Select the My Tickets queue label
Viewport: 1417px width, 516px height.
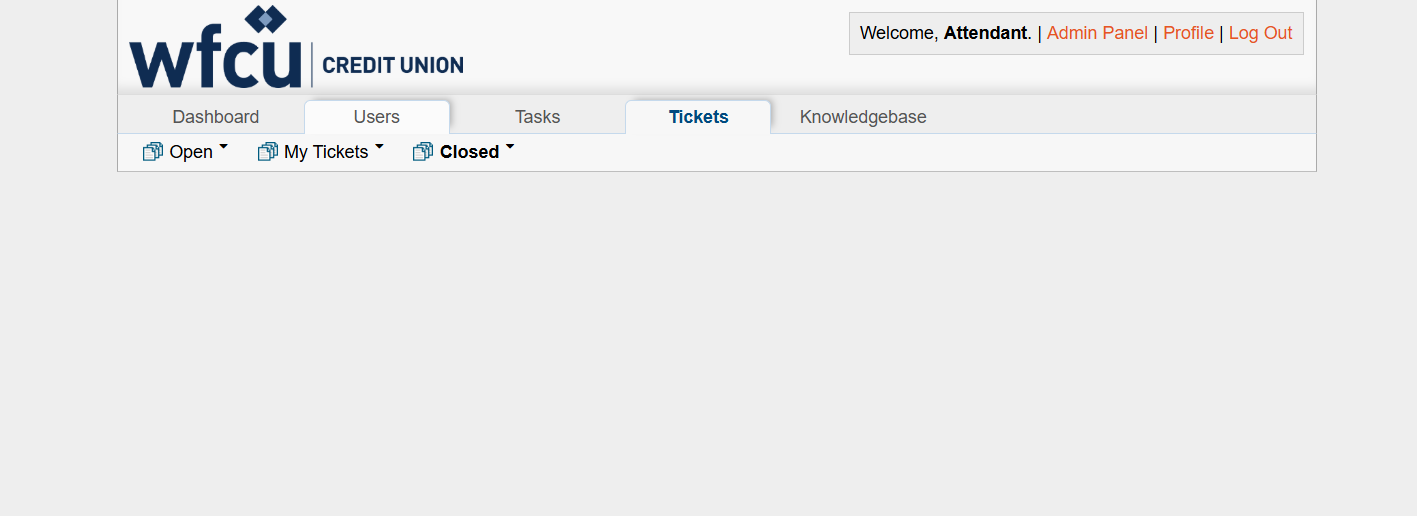(x=326, y=152)
